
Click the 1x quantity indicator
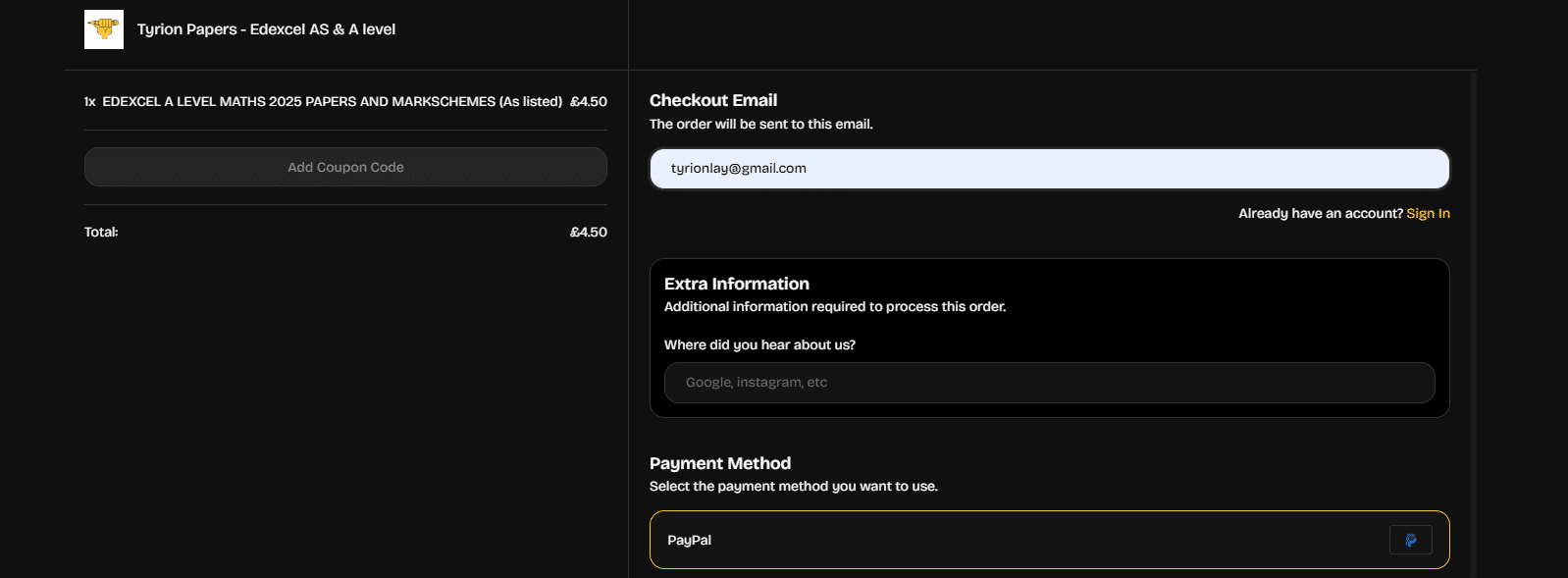point(89,101)
